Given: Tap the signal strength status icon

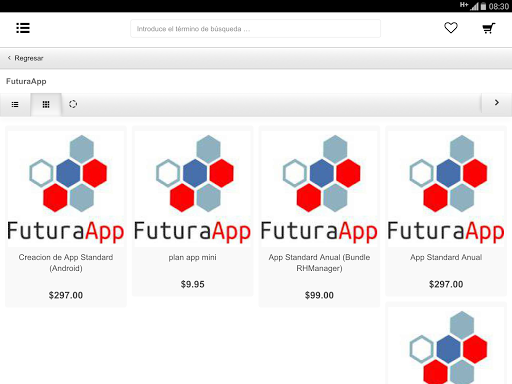Looking at the screenshot, I should 474,6.
